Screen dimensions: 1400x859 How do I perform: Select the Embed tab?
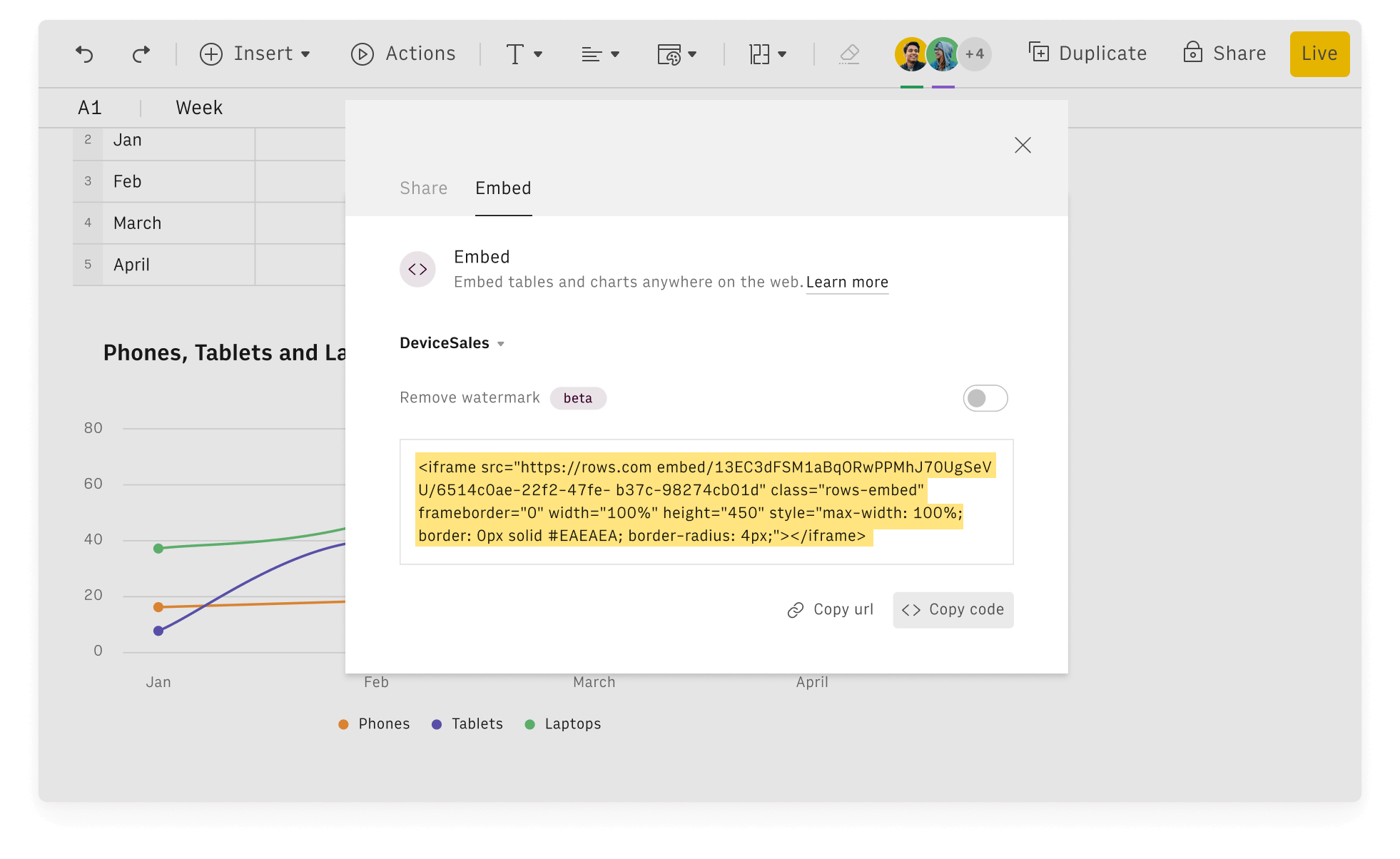click(503, 188)
